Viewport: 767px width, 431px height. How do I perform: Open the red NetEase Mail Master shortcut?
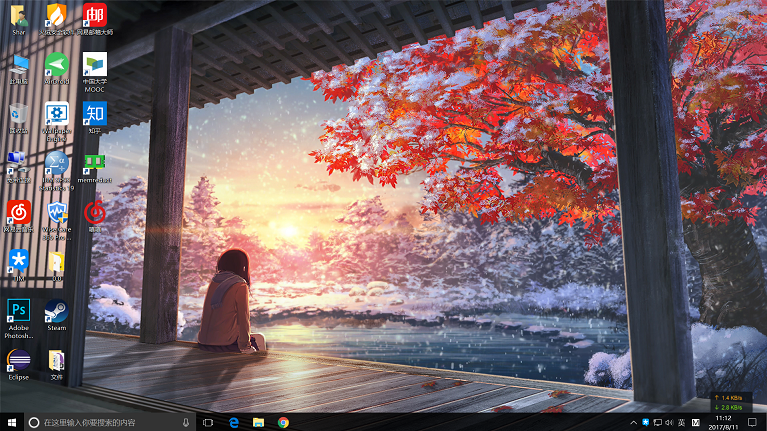pyautogui.click(x=94, y=19)
